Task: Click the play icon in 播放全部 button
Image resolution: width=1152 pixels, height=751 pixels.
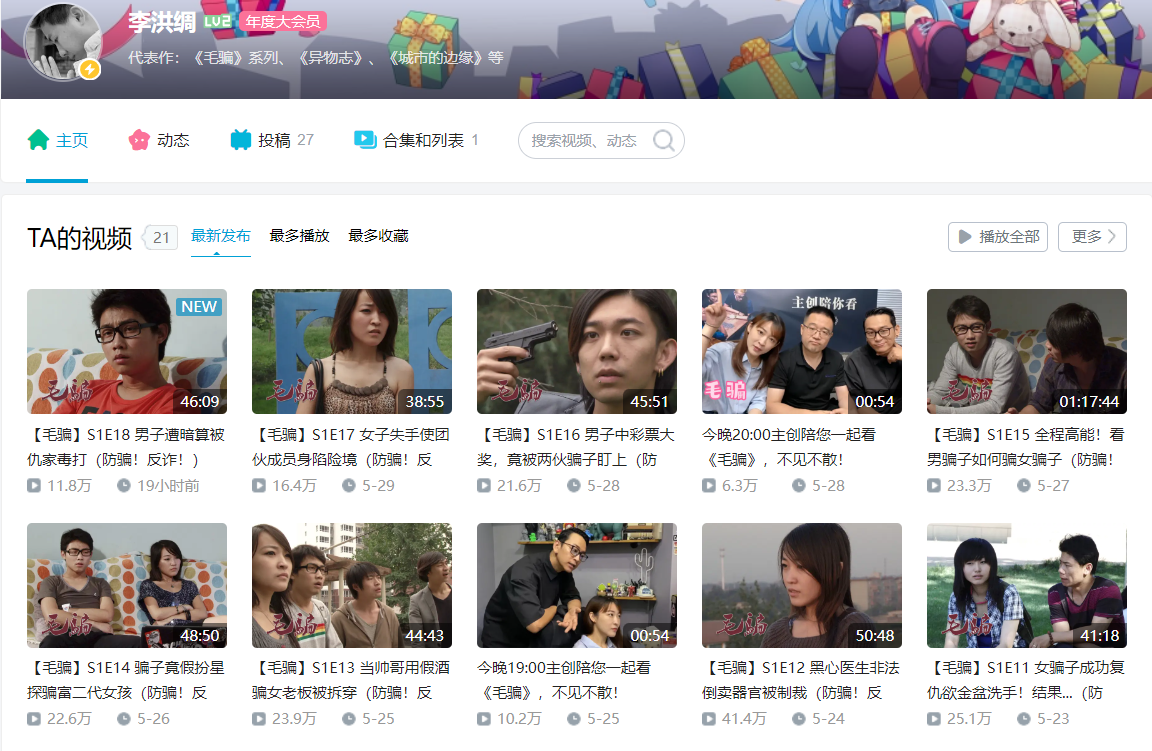Action: (965, 237)
